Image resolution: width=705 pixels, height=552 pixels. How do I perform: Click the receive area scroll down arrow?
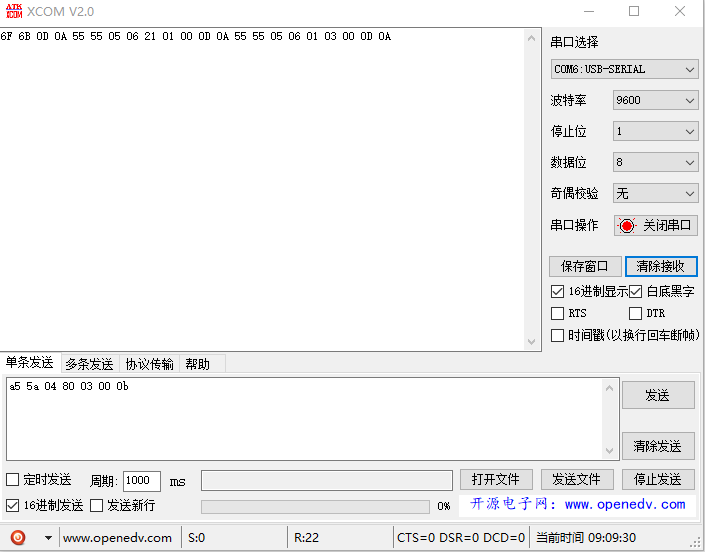coord(531,342)
